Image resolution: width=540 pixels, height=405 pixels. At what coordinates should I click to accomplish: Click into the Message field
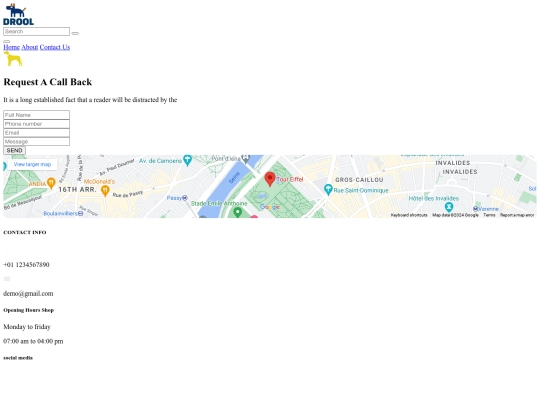(x=37, y=142)
